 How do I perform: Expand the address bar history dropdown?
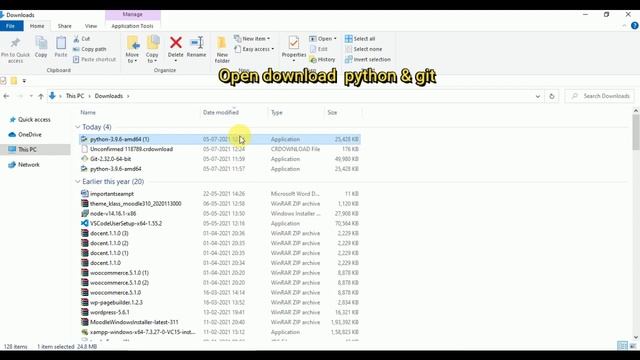point(538,96)
